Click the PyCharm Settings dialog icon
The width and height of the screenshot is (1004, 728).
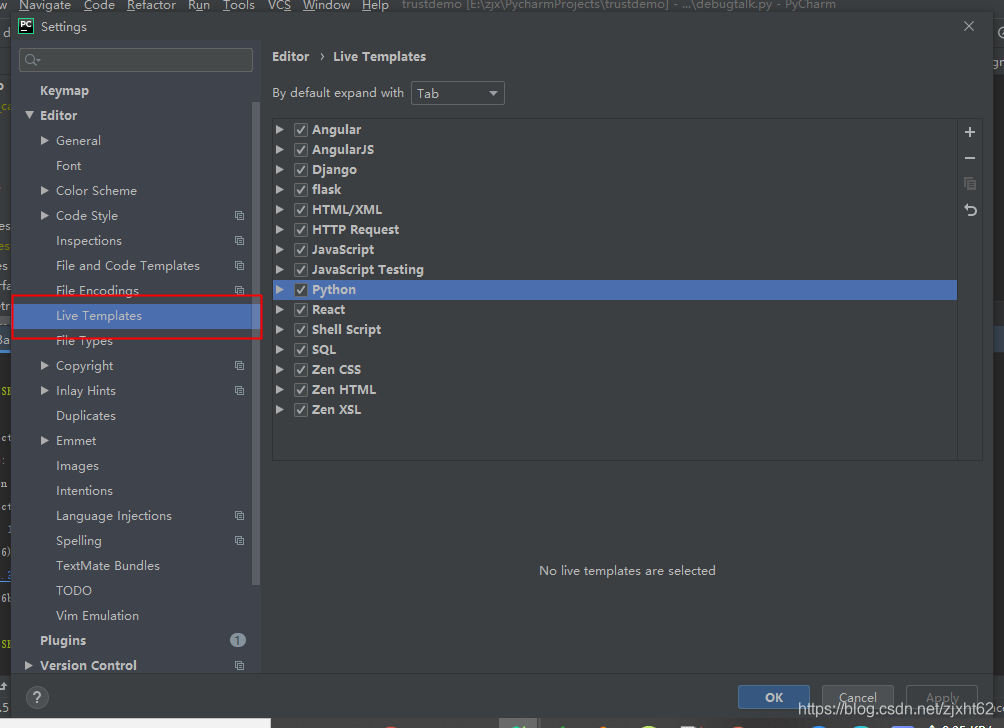pos(24,26)
